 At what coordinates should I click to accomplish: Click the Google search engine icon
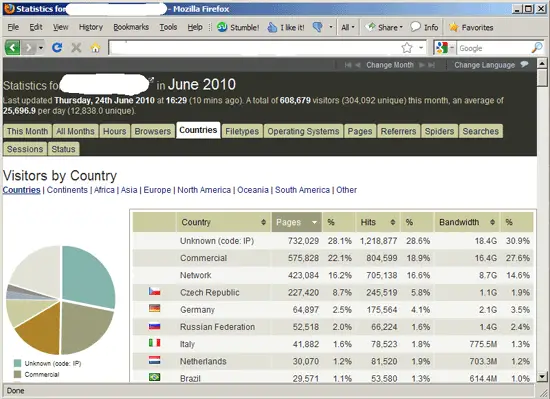(442, 47)
